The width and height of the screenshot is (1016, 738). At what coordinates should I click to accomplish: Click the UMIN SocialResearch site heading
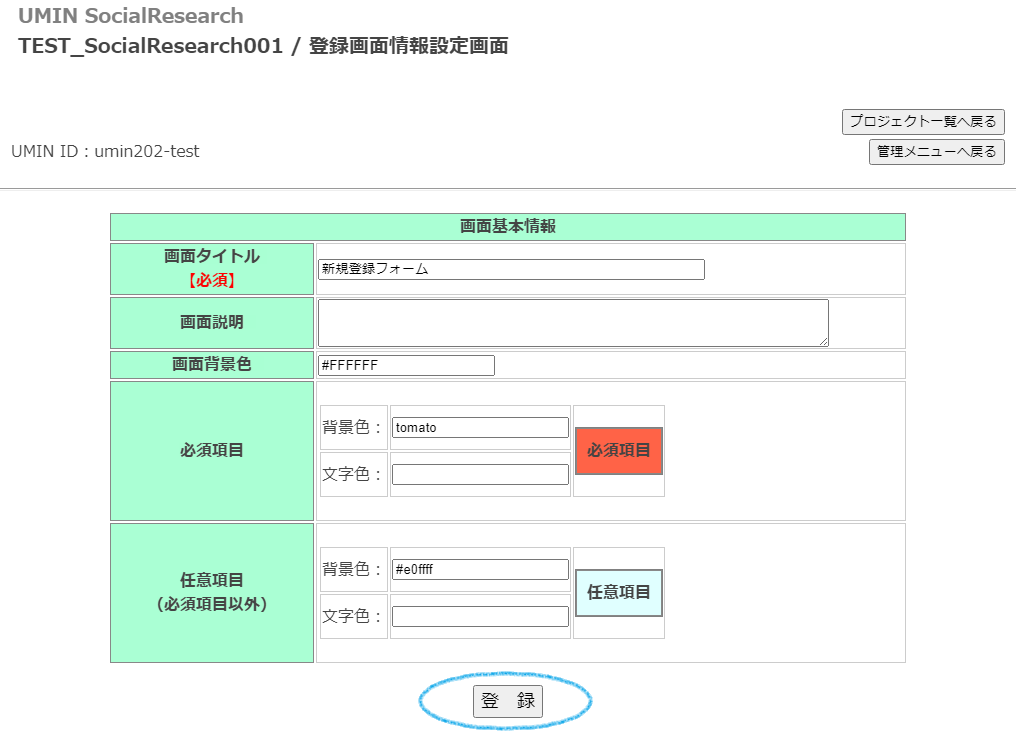(130, 16)
